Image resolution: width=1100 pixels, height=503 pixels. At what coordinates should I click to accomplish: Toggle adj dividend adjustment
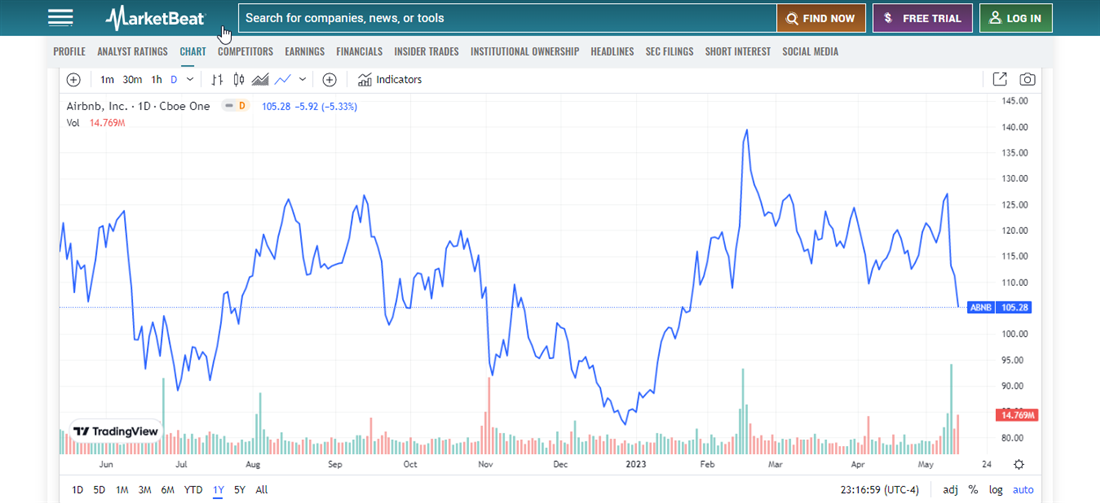[950, 490]
